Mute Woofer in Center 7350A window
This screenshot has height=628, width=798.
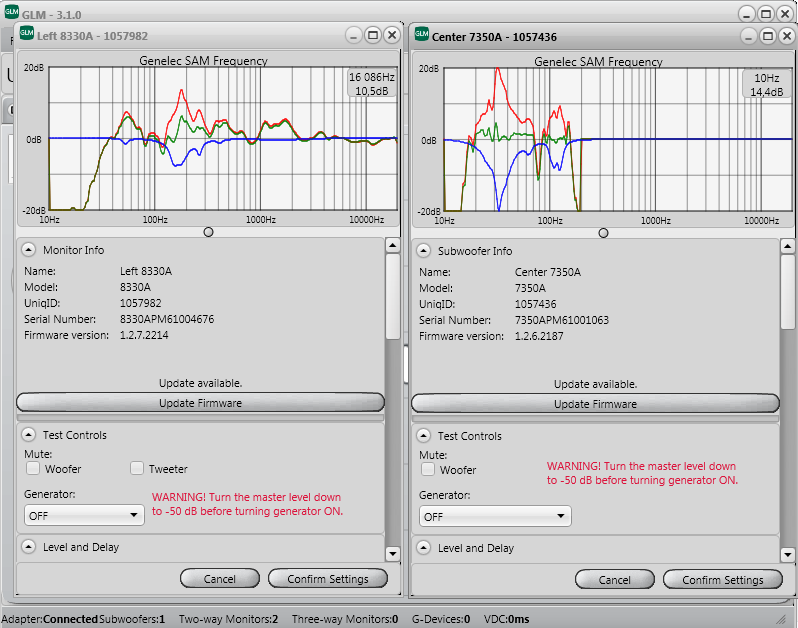click(428, 469)
